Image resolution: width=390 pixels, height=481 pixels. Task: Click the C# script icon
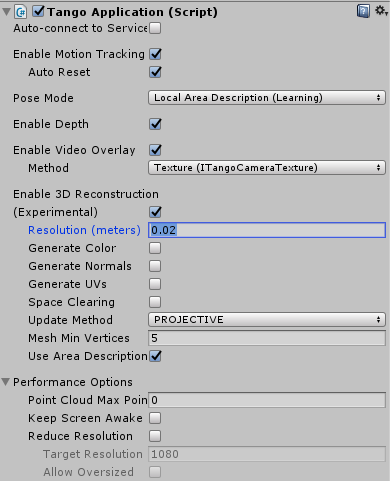coord(21,12)
